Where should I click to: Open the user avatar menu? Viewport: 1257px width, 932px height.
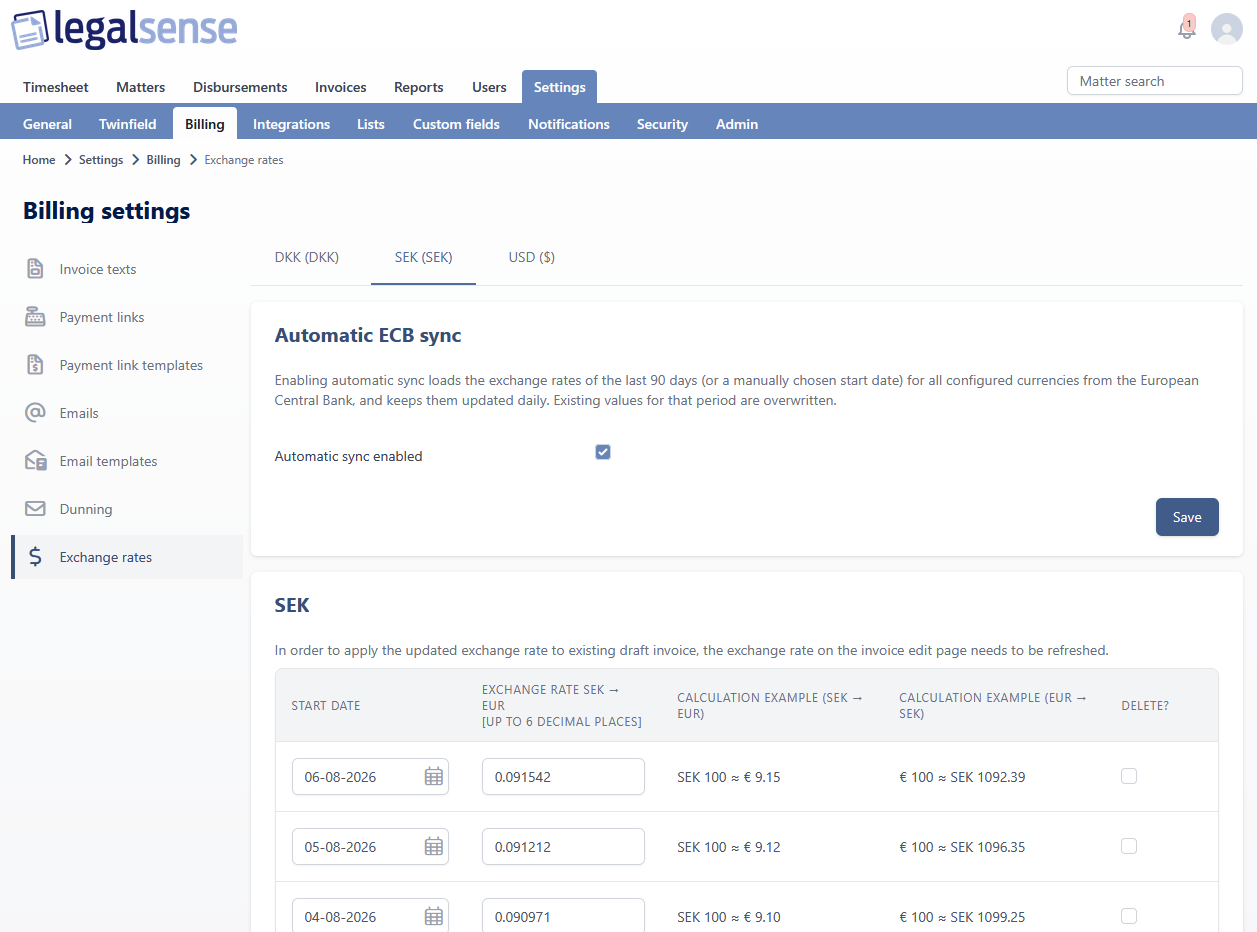pos(1227,29)
